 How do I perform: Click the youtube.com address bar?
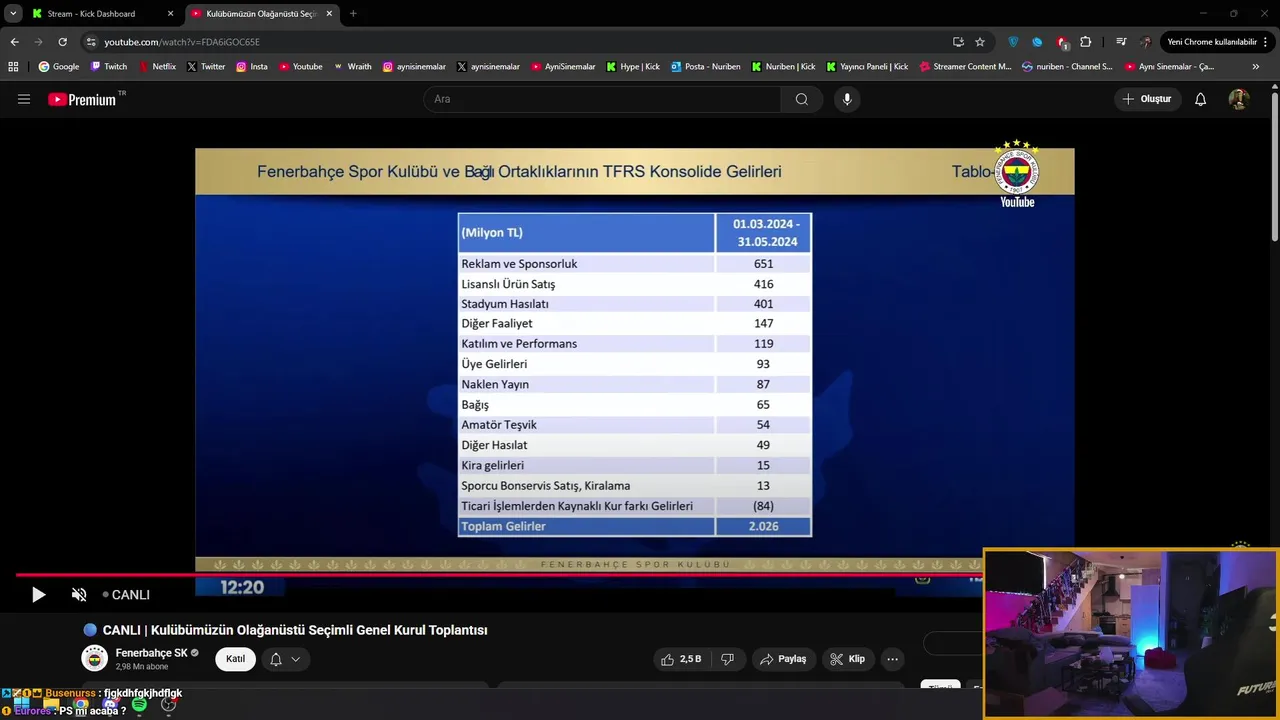pos(520,42)
